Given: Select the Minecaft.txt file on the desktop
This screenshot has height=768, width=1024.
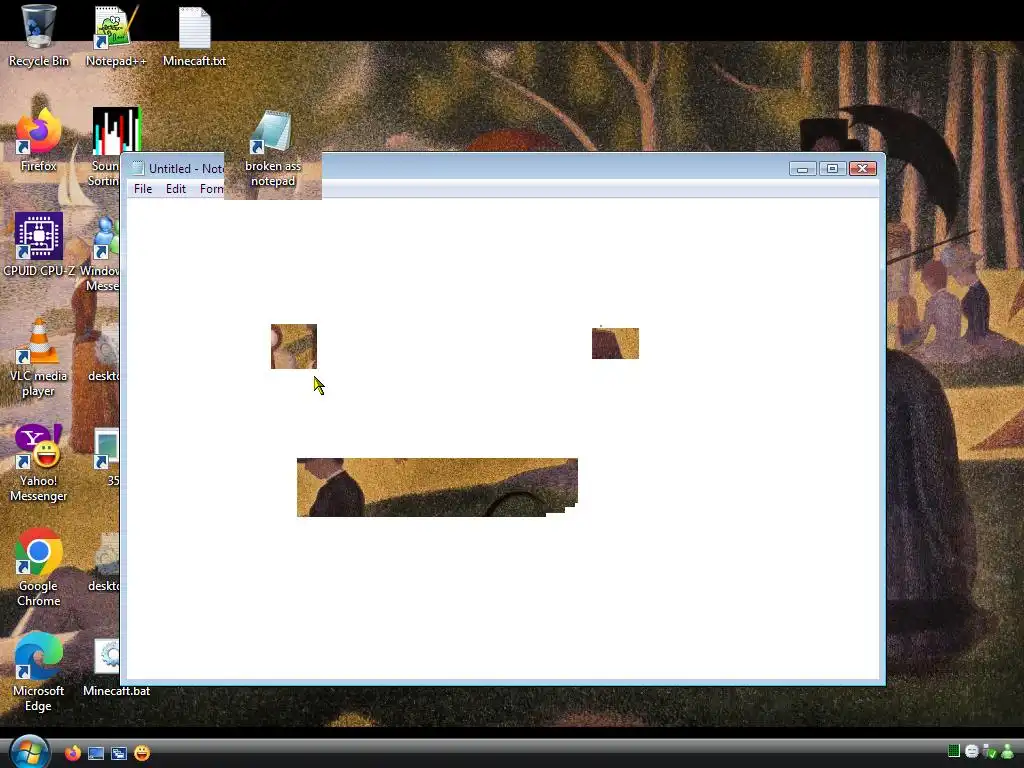Looking at the screenshot, I should click(194, 36).
